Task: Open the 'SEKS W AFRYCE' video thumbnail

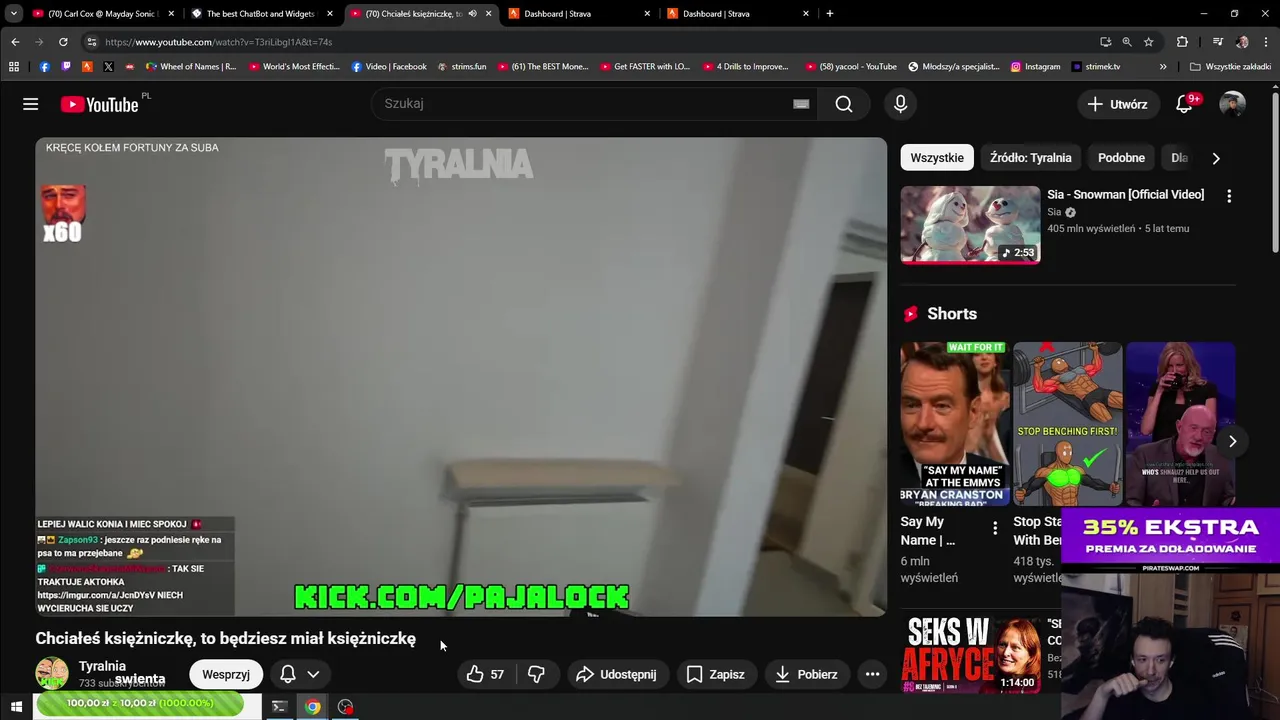Action: (970, 654)
